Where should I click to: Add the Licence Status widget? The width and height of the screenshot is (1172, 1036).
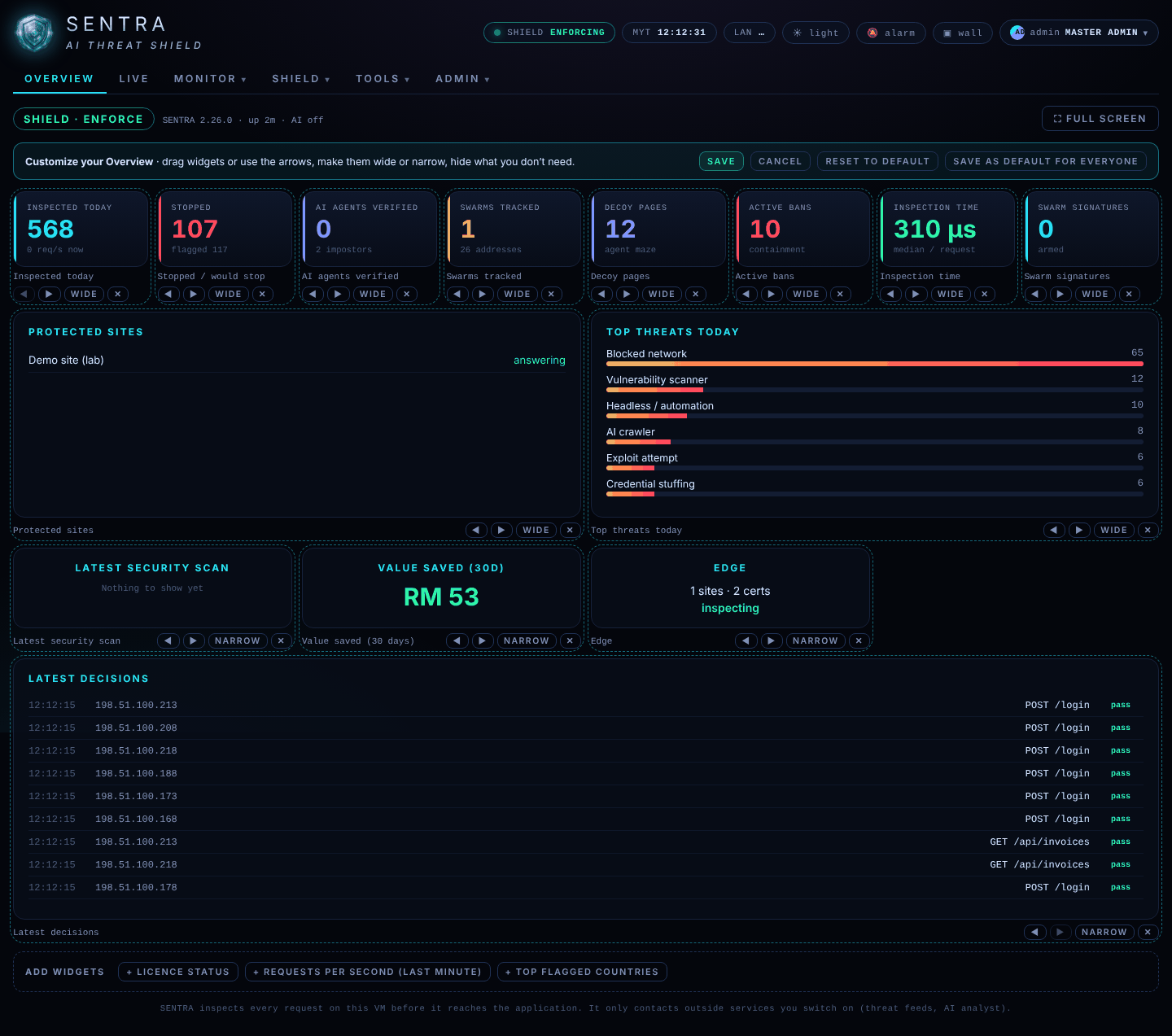[178, 972]
